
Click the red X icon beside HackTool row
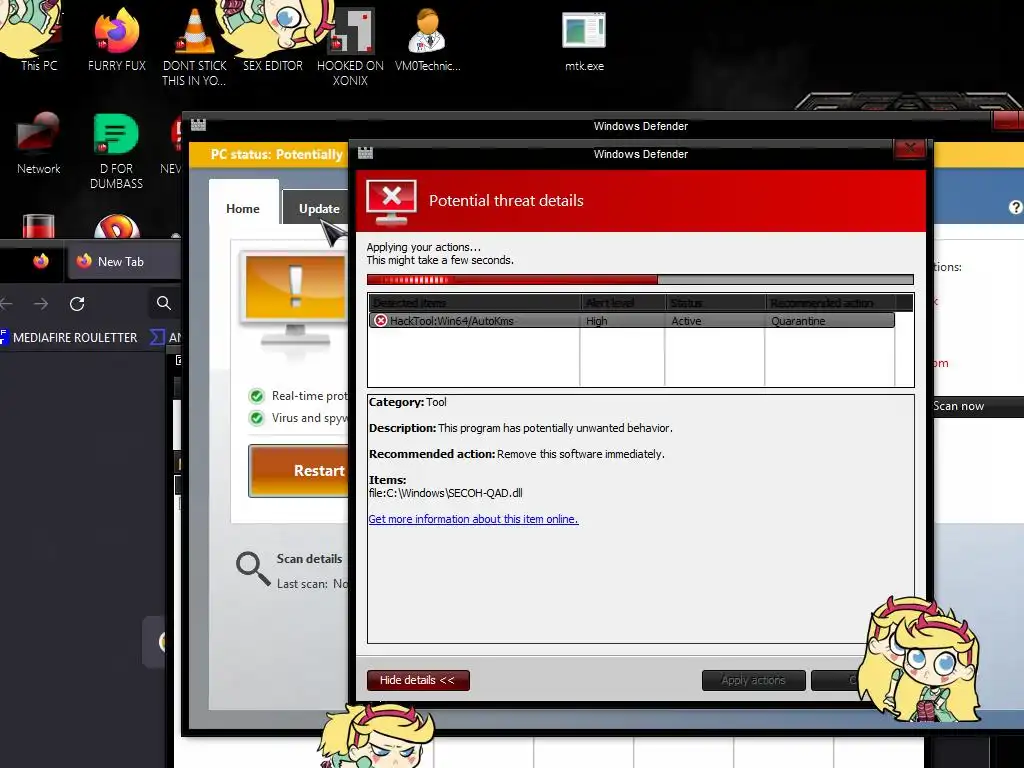point(380,321)
